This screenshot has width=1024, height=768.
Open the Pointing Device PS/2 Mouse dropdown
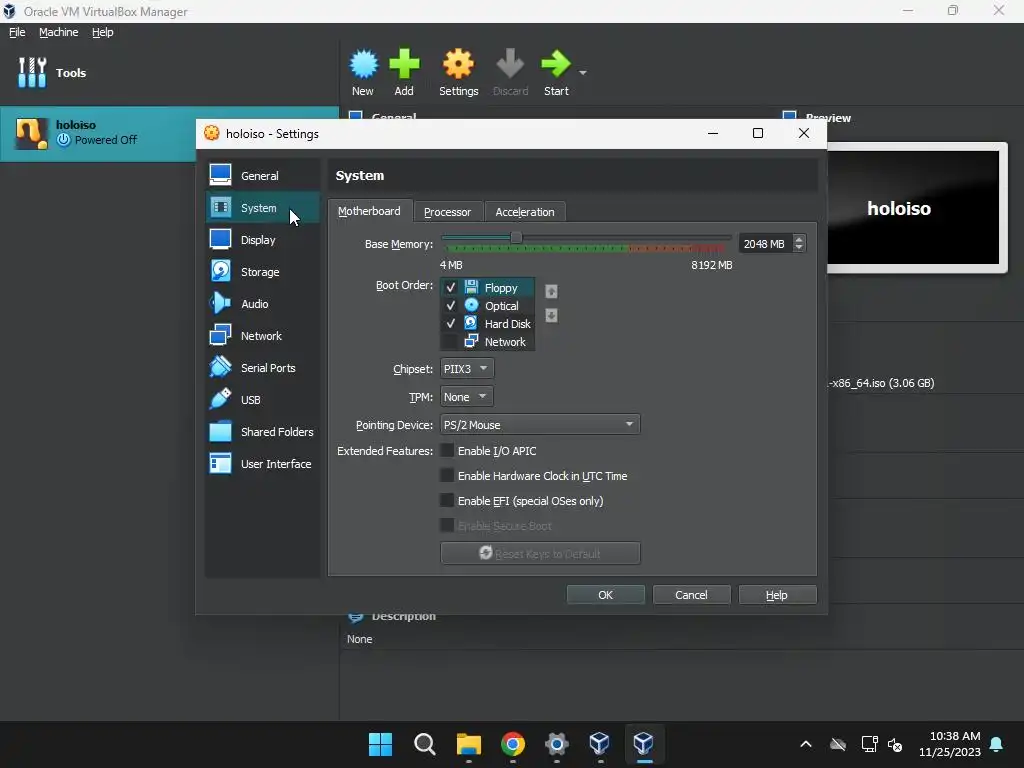tap(540, 424)
